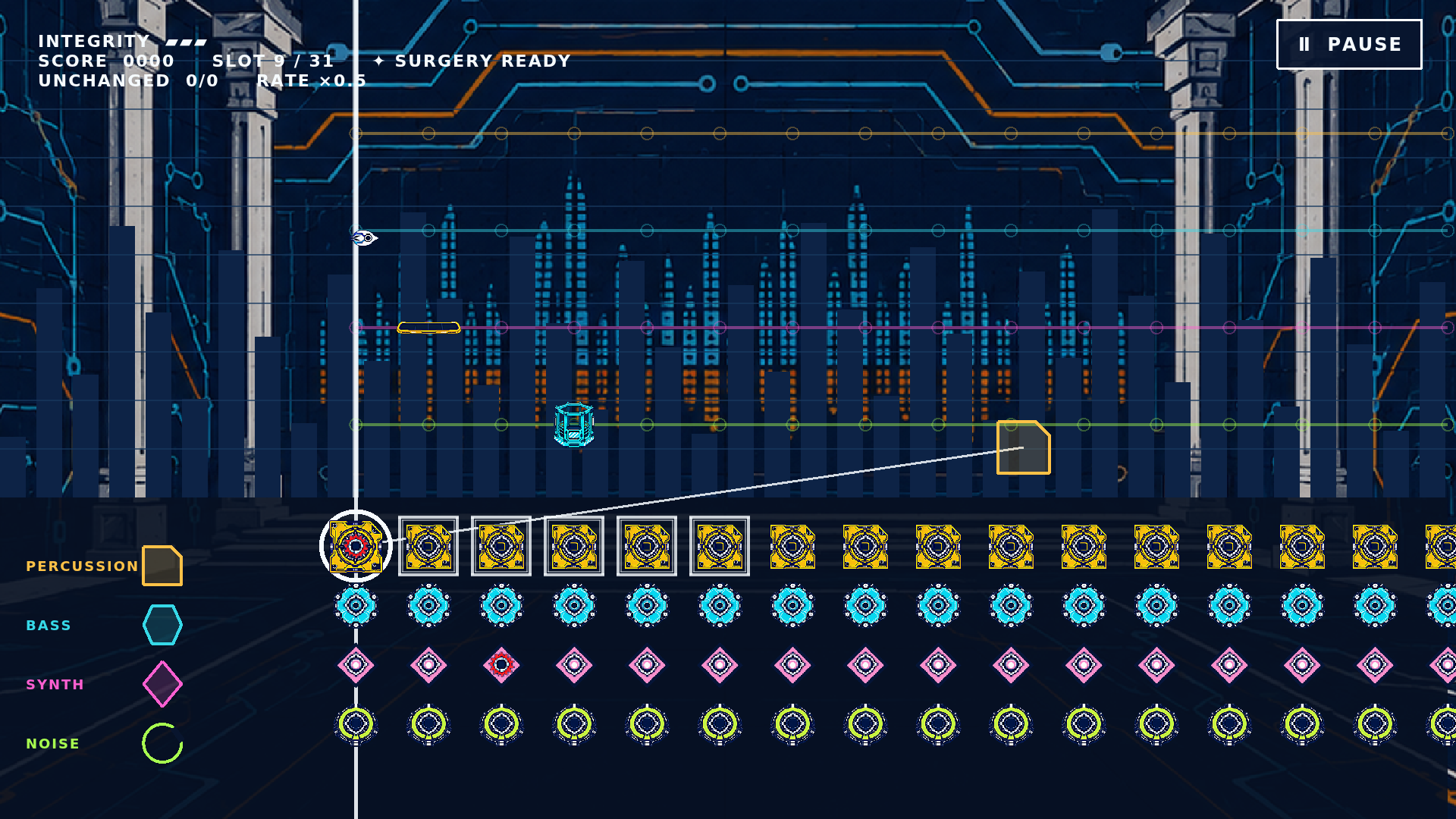Click the third boxed percussion step cell

pos(501,546)
